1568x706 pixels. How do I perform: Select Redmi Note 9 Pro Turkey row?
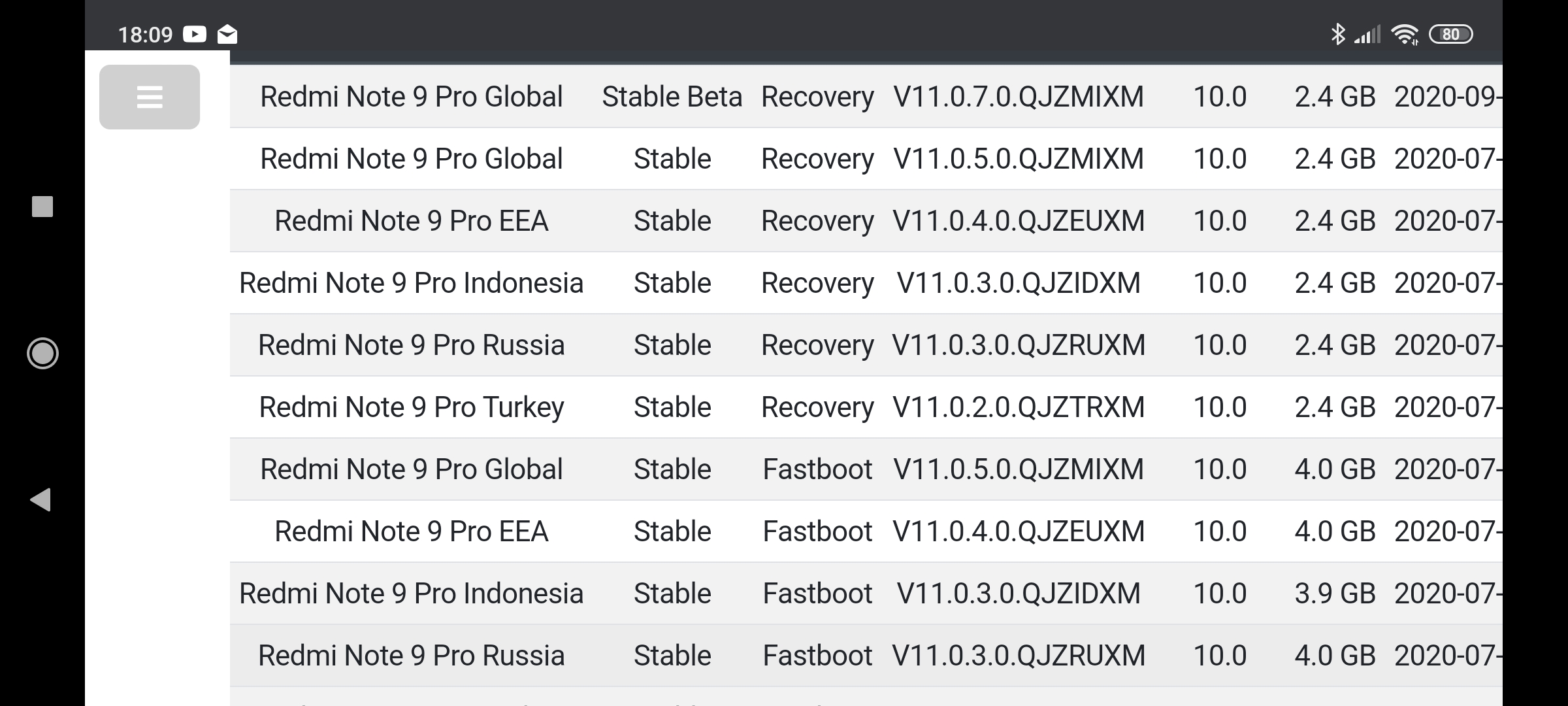coord(866,407)
